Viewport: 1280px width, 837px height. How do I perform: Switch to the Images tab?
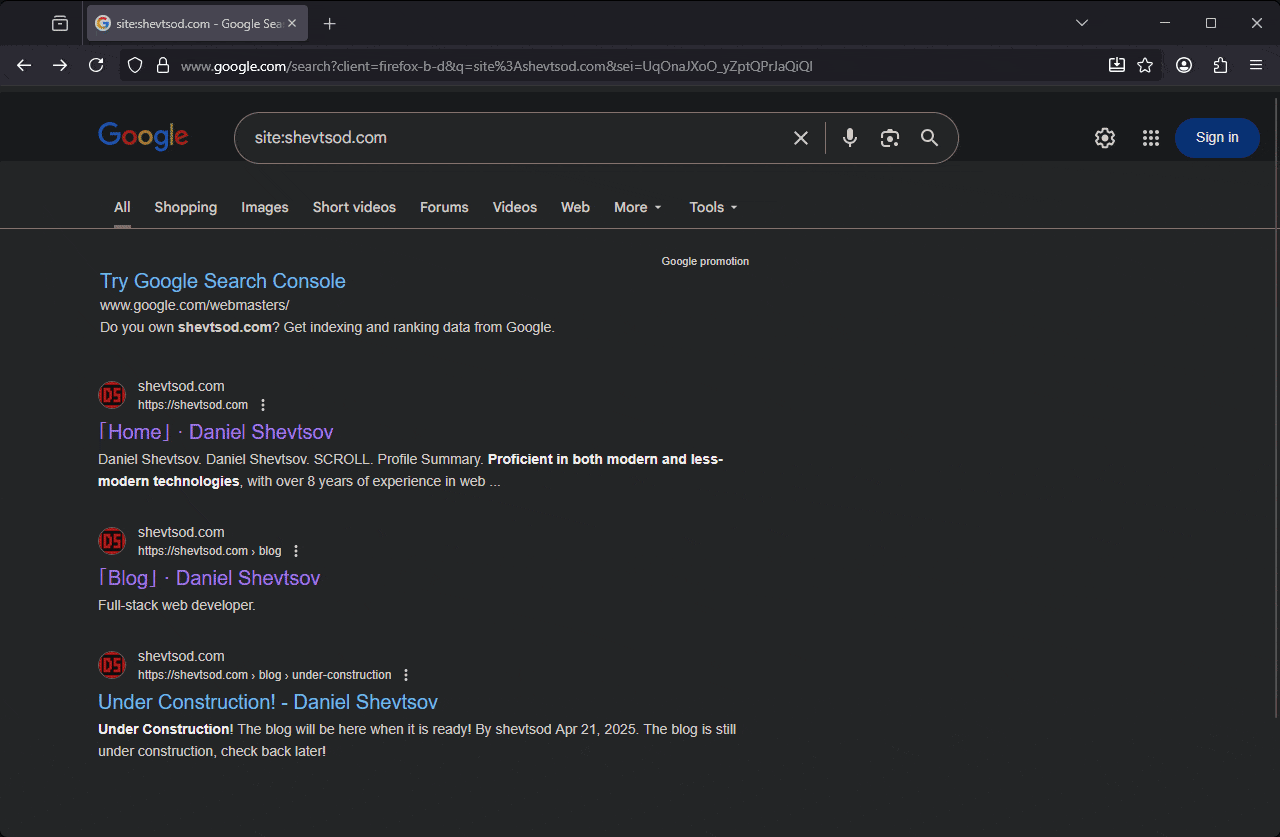point(265,207)
